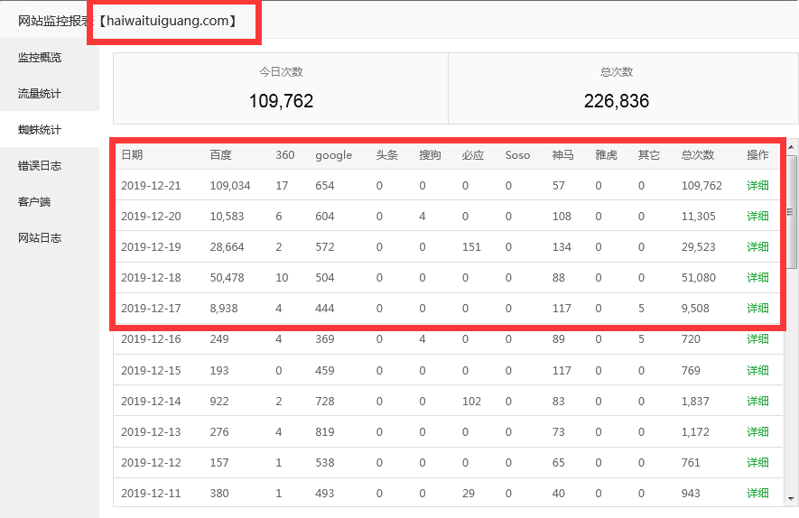The width and height of the screenshot is (799, 518).
Task: Click the 百度 column header
Action: [x=221, y=155]
